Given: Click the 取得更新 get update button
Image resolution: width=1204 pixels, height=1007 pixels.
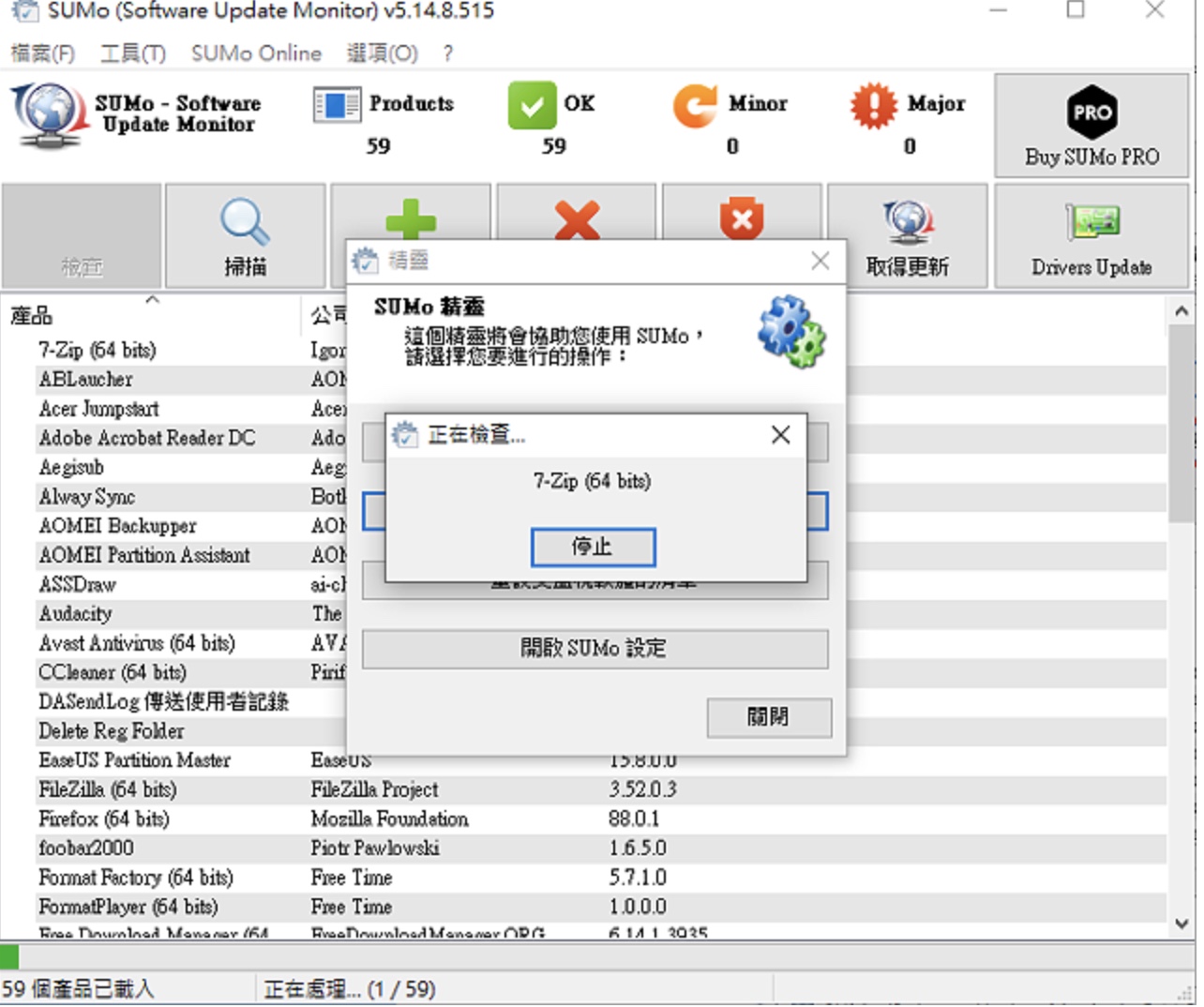Looking at the screenshot, I should [x=907, y=236].
